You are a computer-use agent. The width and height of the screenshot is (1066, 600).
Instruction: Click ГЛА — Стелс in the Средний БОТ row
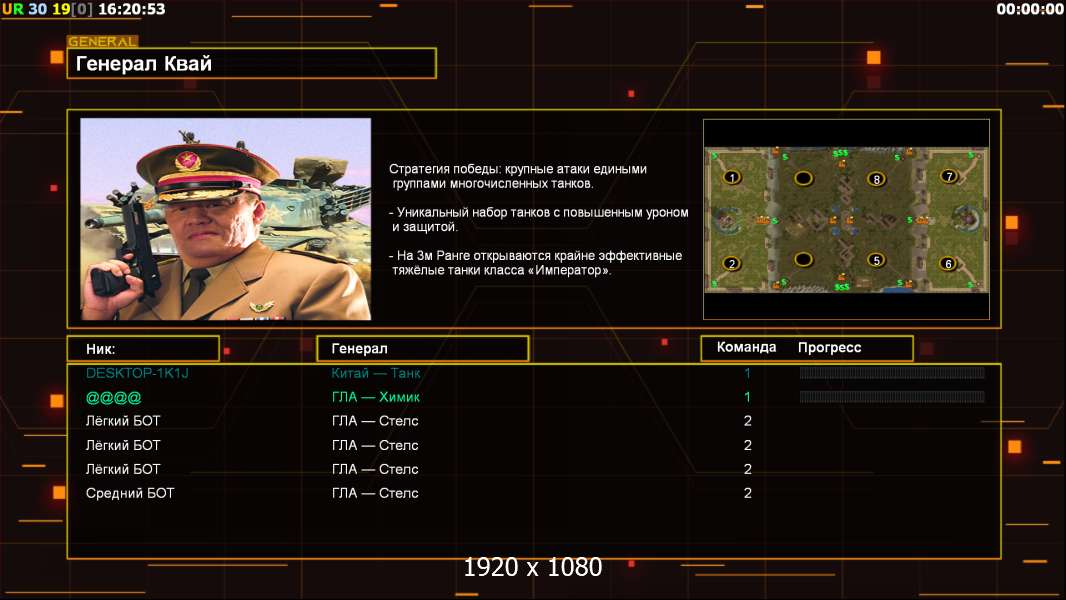click(x=375, y=493)
